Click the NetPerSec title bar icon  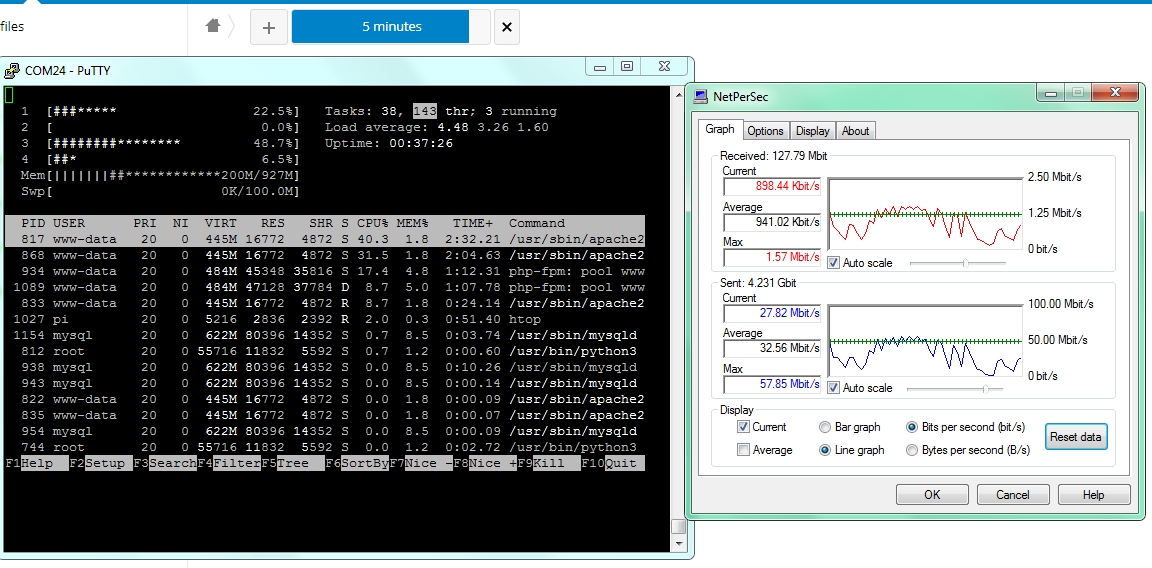point(700,96)
